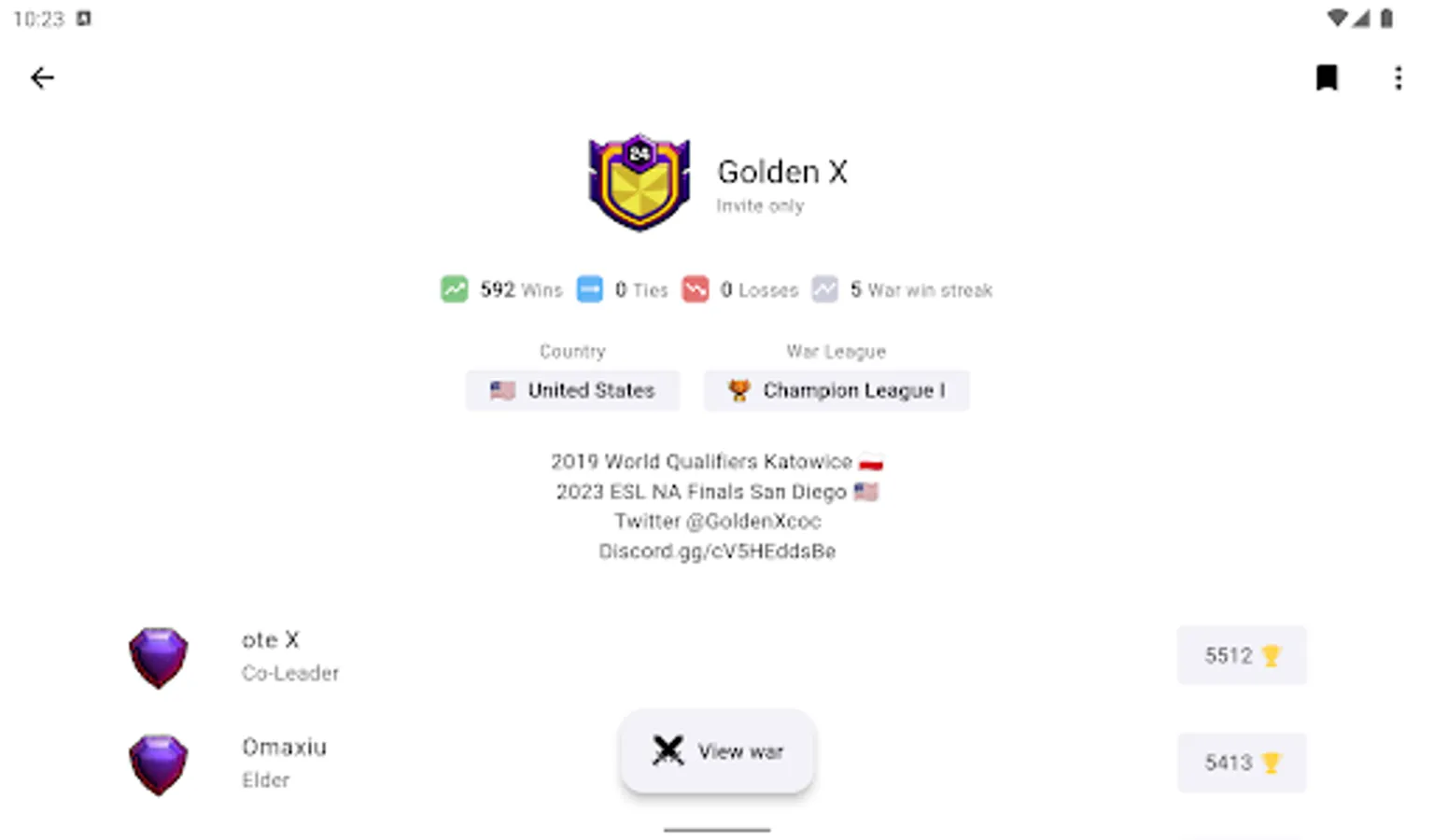Viewport: 1434px width, 840px height.
Task: Click the Discord.gg invite text
Action: coord(717,552)
